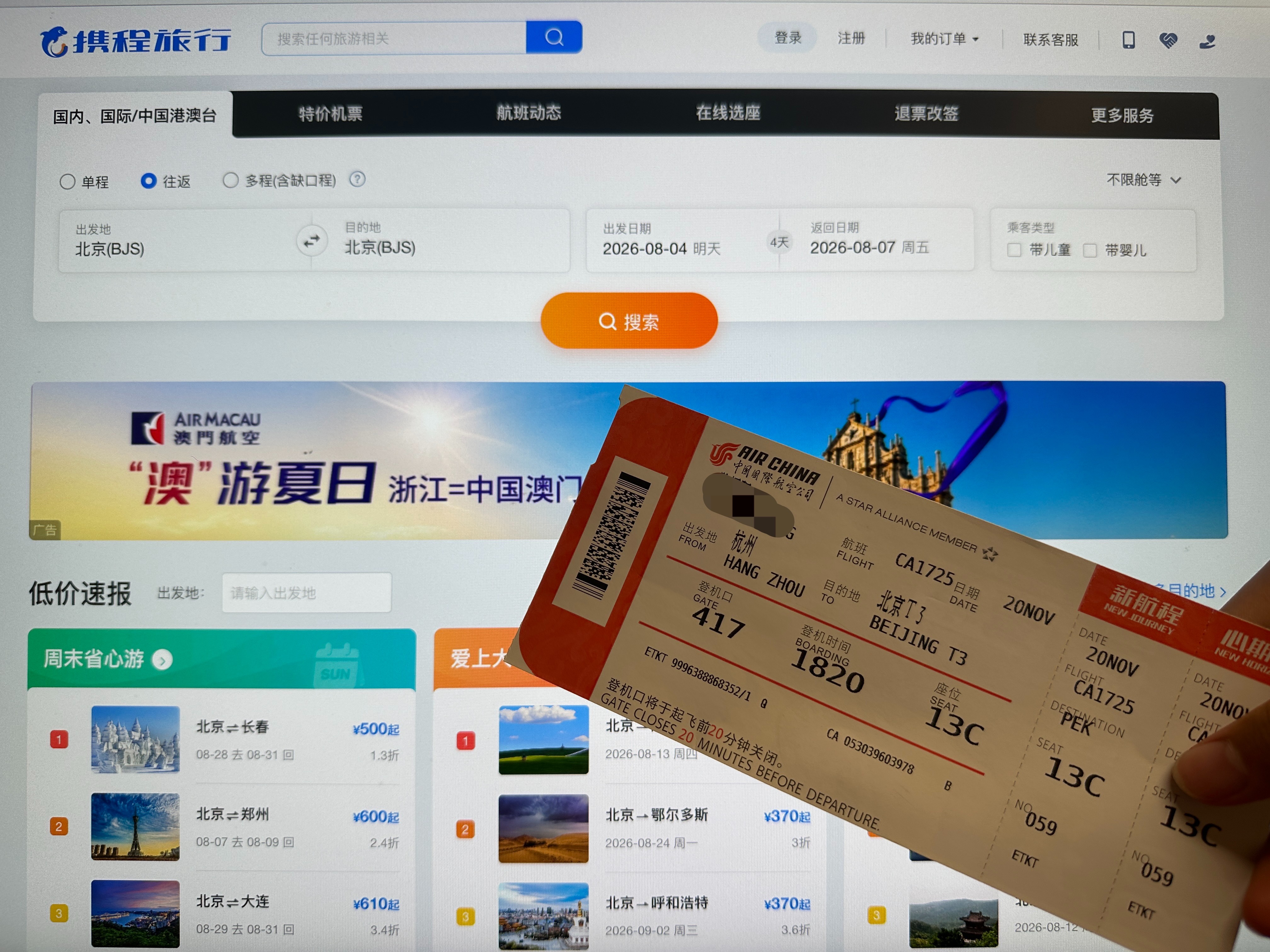Click the 周末省心游 card header
Image resolution: width=1270 pixels, height=952 pixels.
(222, 659)
